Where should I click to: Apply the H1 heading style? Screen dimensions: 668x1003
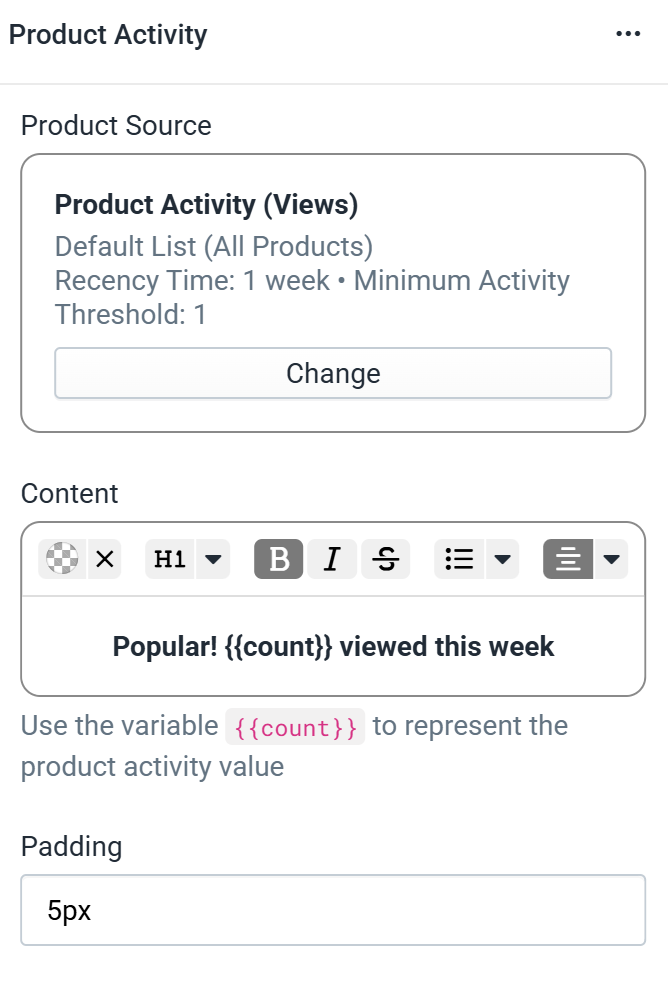pos(170,559)
